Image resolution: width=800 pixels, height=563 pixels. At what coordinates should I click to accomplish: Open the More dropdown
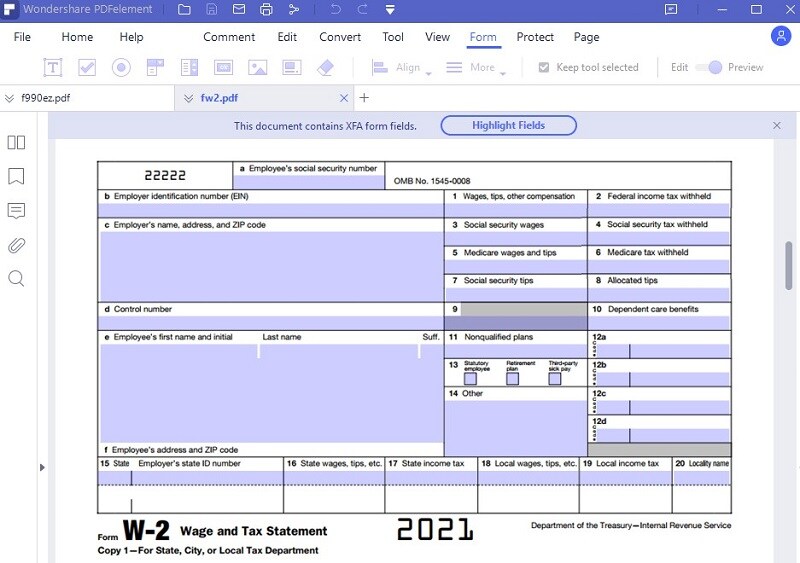(476, 67)
